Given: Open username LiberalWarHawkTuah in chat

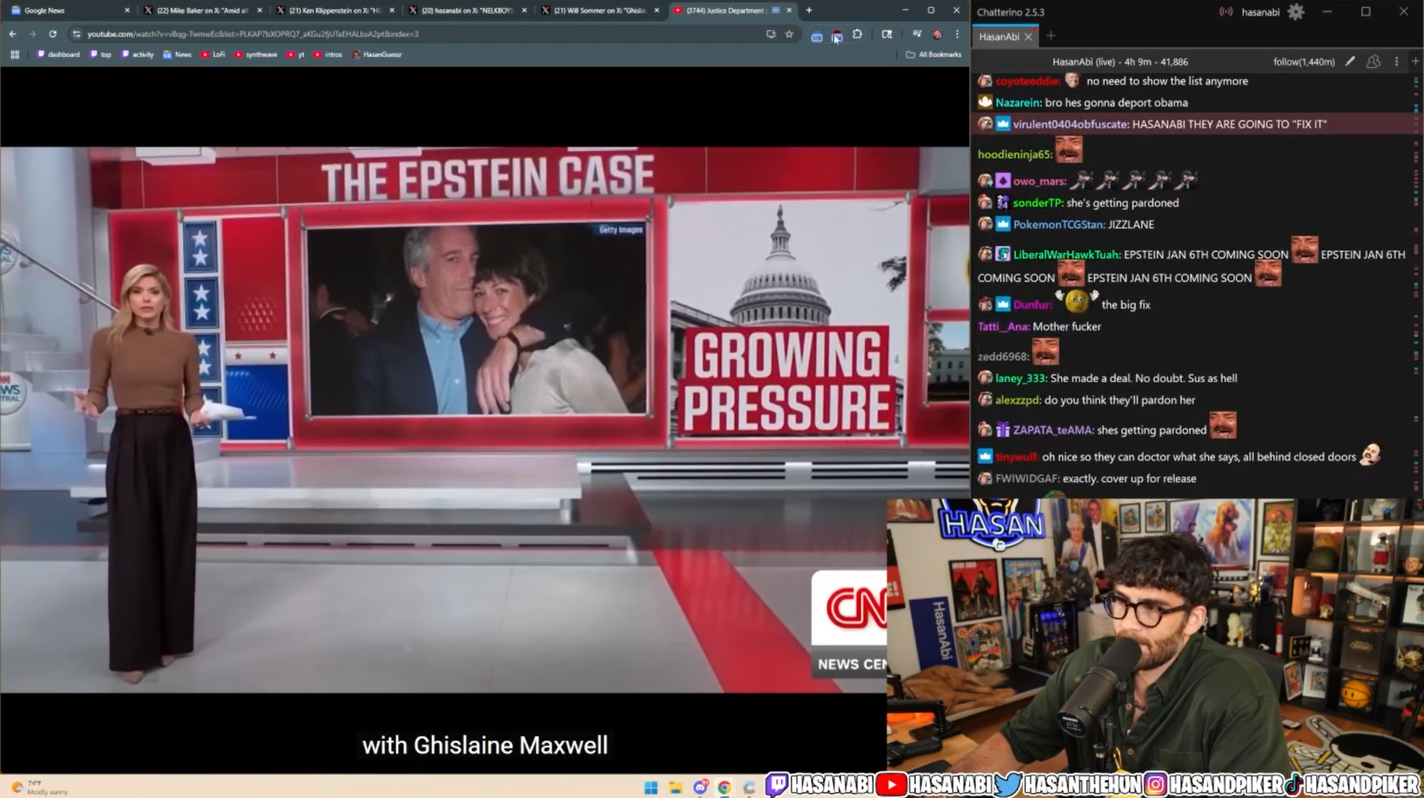Looking at the screenshot, I should click(1066, 255).
